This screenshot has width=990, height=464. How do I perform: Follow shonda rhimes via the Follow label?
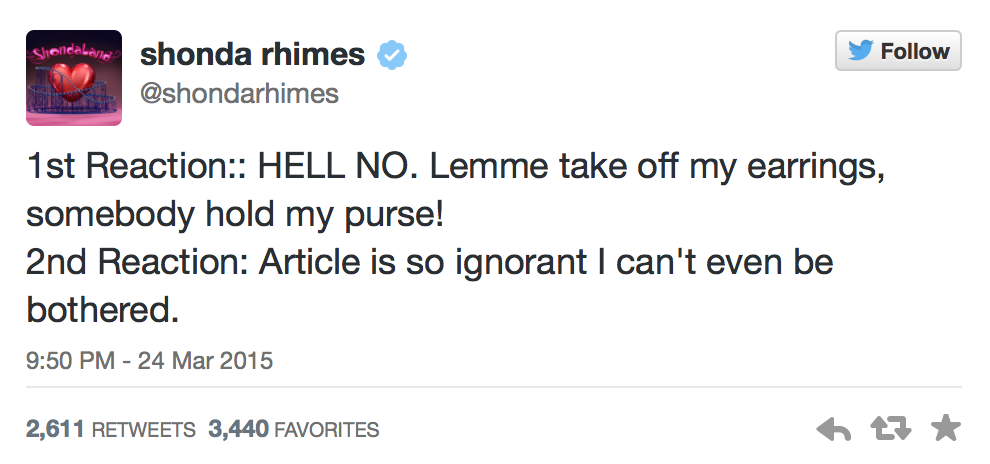(x=914, y=51)
